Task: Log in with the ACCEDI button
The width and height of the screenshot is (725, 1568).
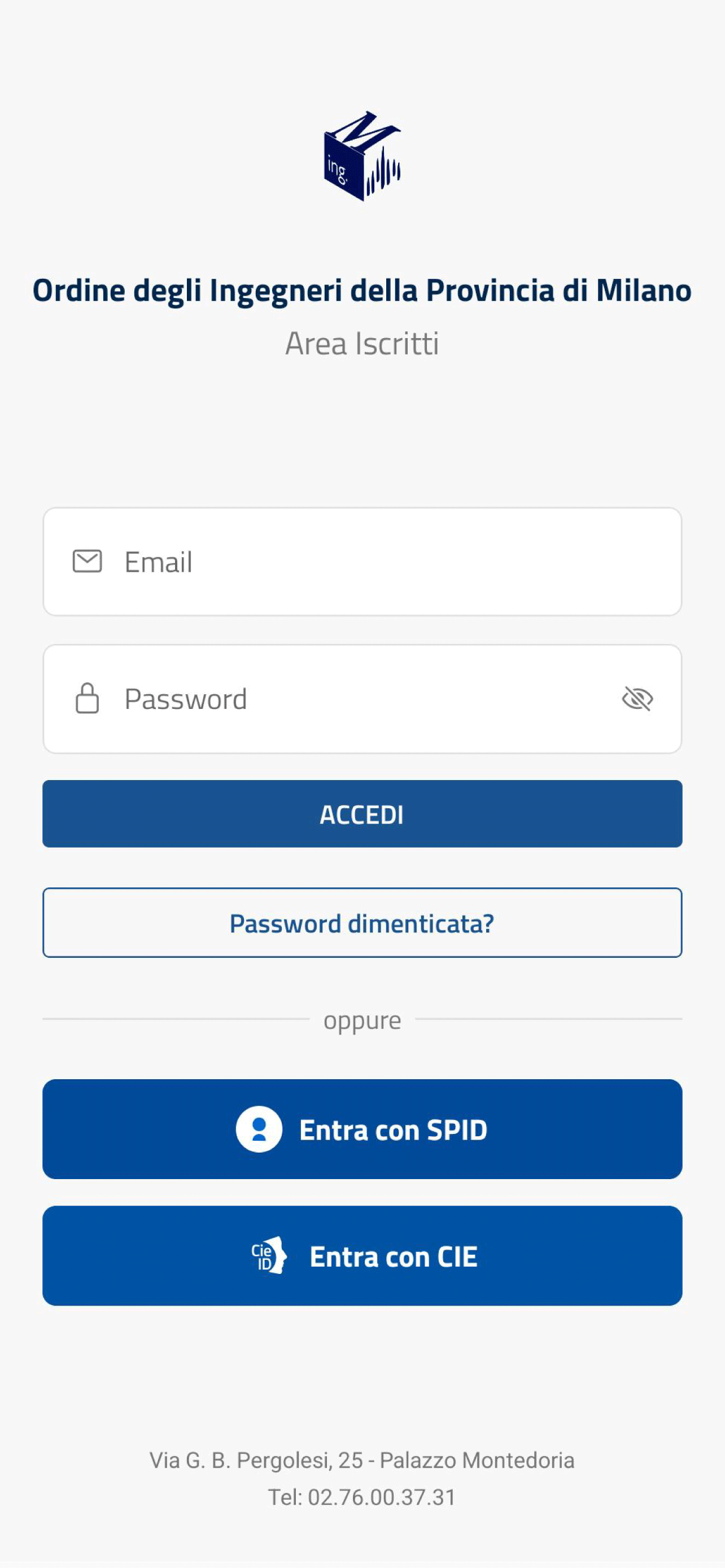Action: (x=362, y=814)
